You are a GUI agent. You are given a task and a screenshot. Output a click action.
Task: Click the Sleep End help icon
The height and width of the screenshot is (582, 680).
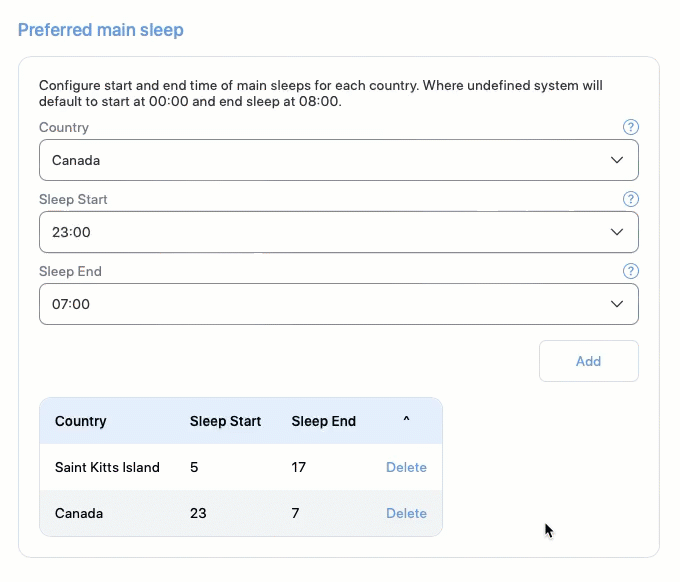click(631, 271)
